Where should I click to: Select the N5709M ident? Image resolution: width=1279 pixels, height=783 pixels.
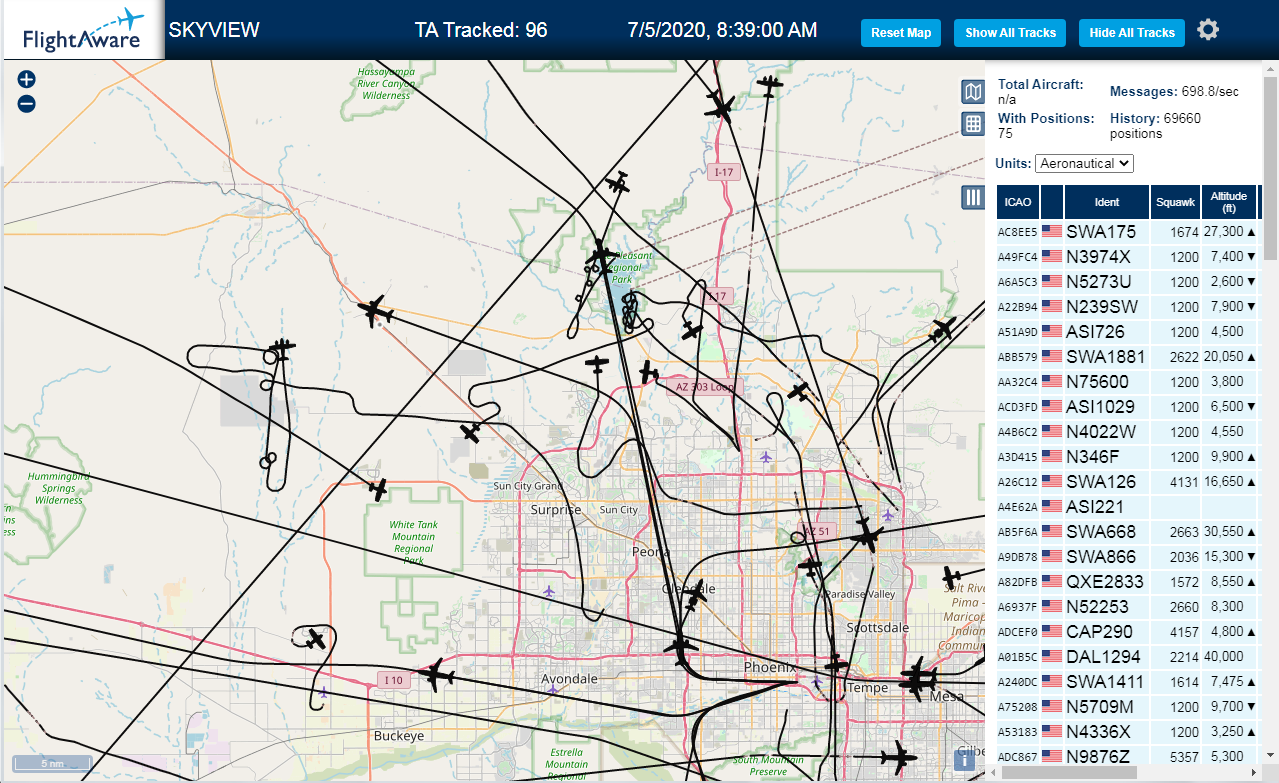tap(1099, 706)
